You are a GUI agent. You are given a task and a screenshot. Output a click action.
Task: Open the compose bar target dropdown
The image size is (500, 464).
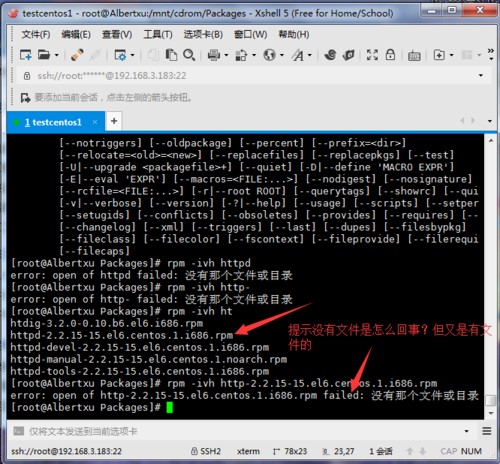coord(467,431)
